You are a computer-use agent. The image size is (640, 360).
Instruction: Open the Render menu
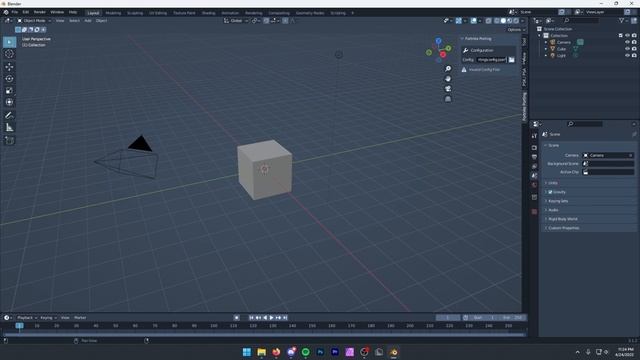click(40, 12)
